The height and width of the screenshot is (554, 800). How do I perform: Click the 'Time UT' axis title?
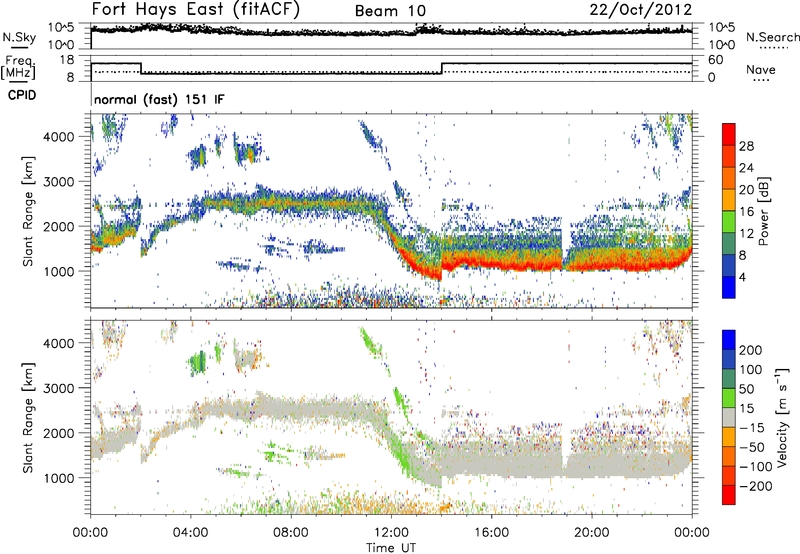(x=391, y=548)
